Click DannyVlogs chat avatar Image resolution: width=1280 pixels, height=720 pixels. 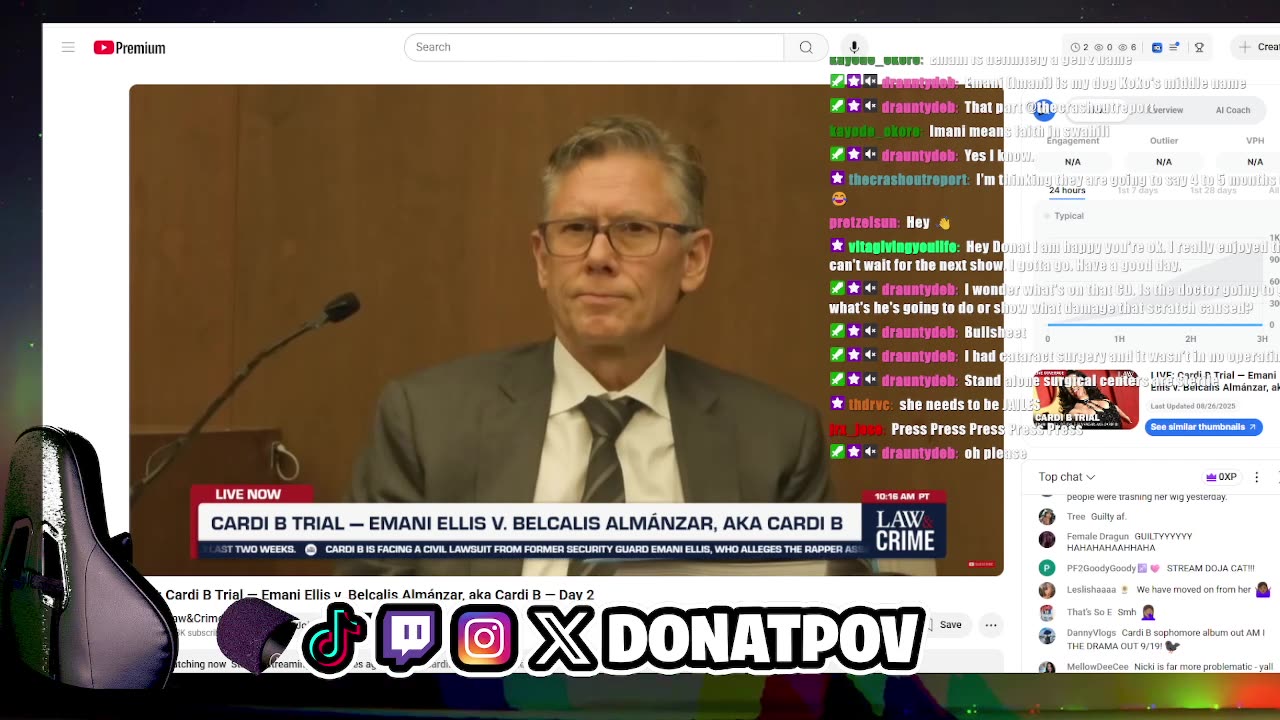(x=1047, y=635)
